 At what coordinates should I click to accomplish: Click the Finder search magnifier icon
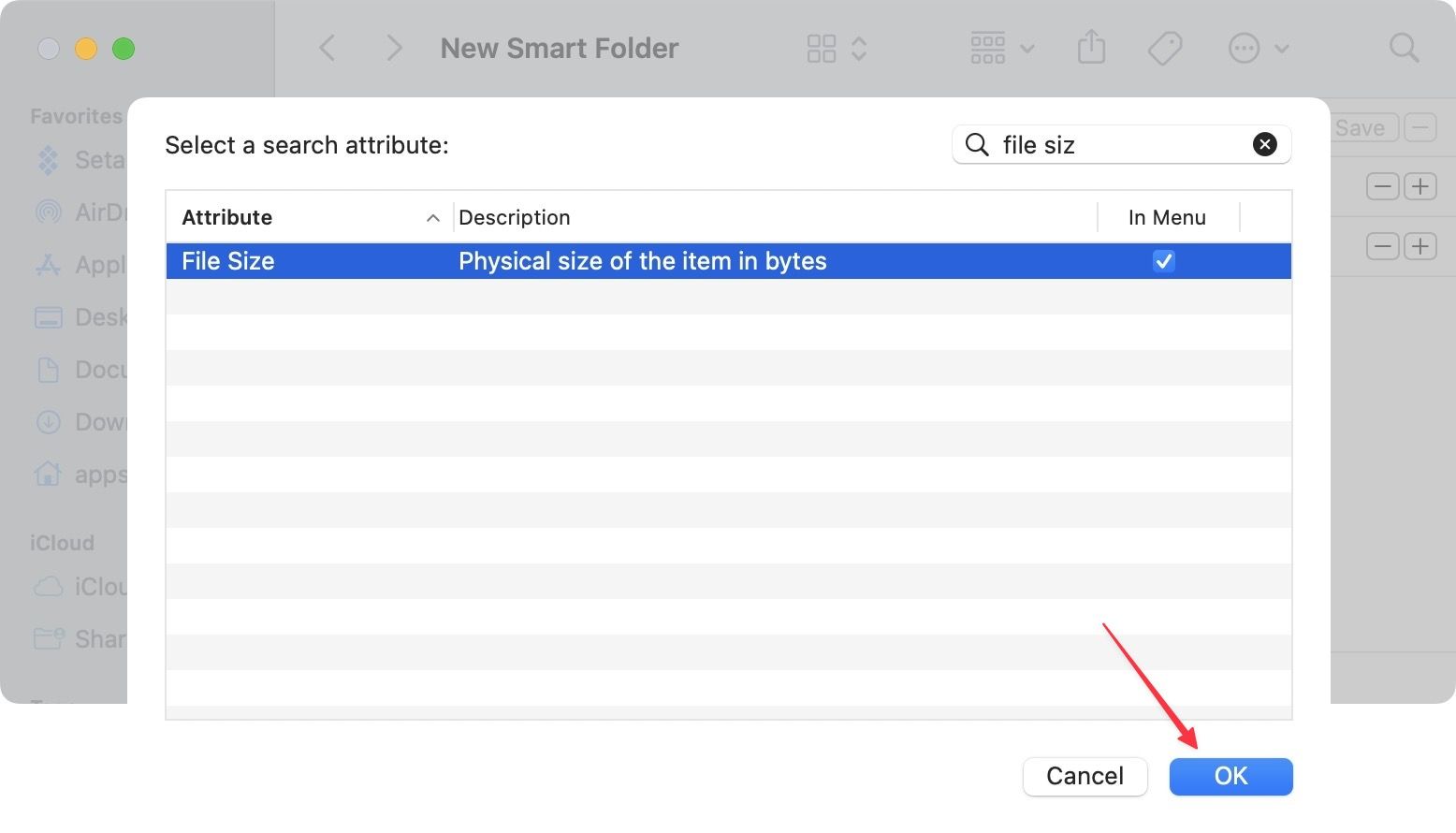point(1404,48)
